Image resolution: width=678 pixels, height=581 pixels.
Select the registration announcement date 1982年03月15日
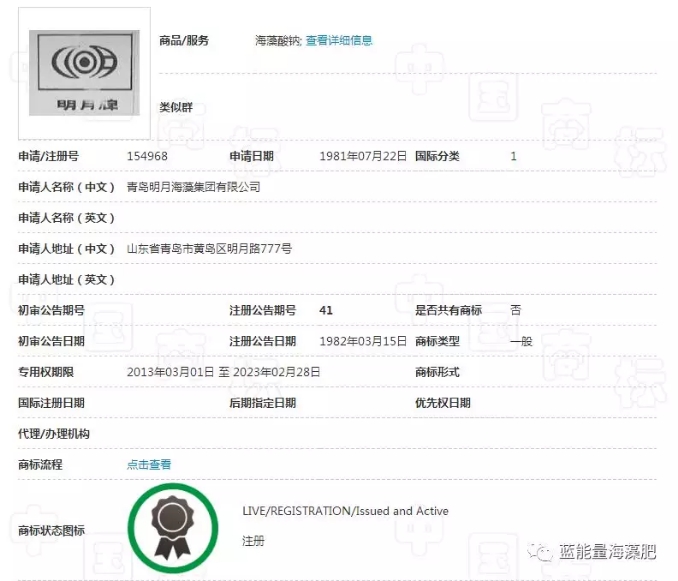pyautogui.click(x=363, y=341)
